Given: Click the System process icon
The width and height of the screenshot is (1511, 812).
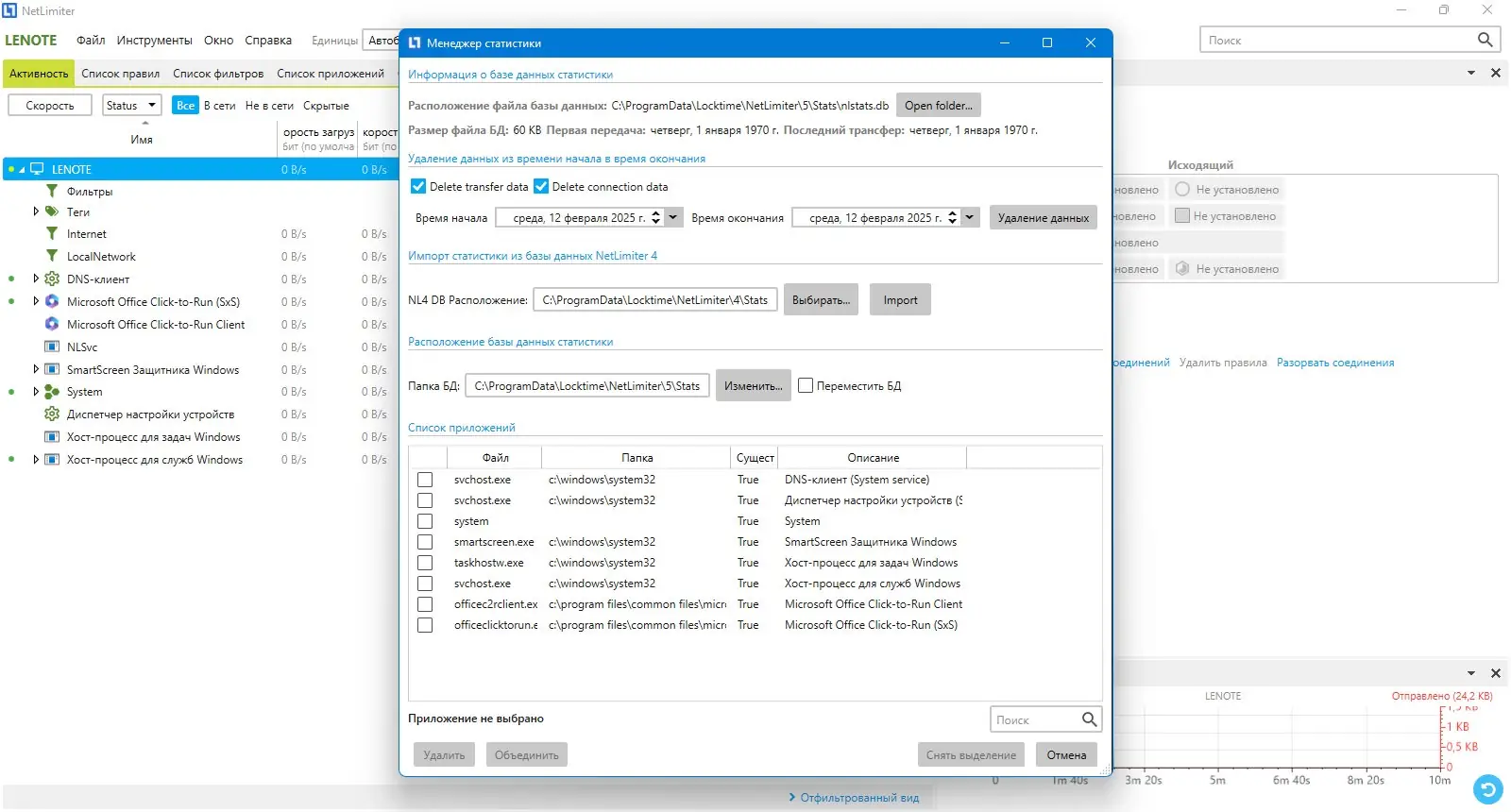Looking at the screenshot, I should 52,392.
